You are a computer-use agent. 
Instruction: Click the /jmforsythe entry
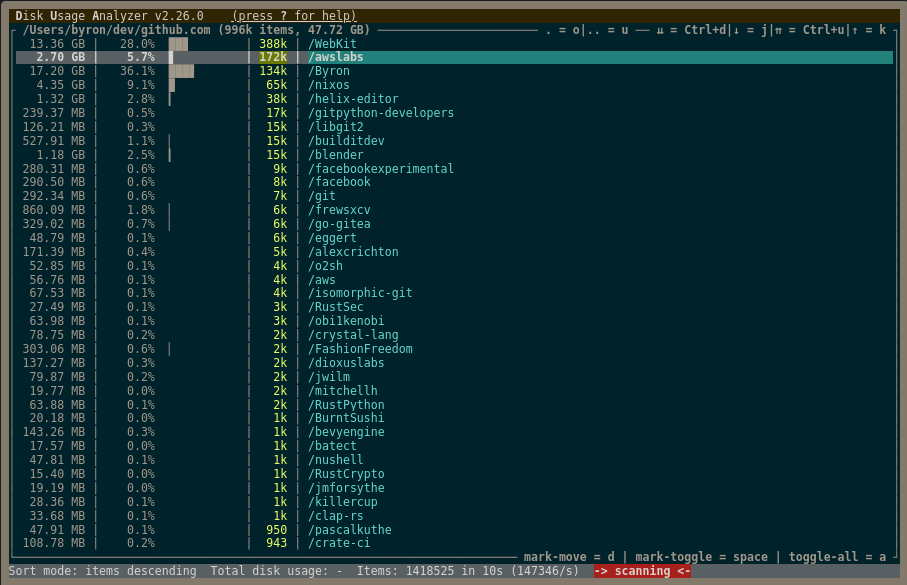tap(454, 488)
